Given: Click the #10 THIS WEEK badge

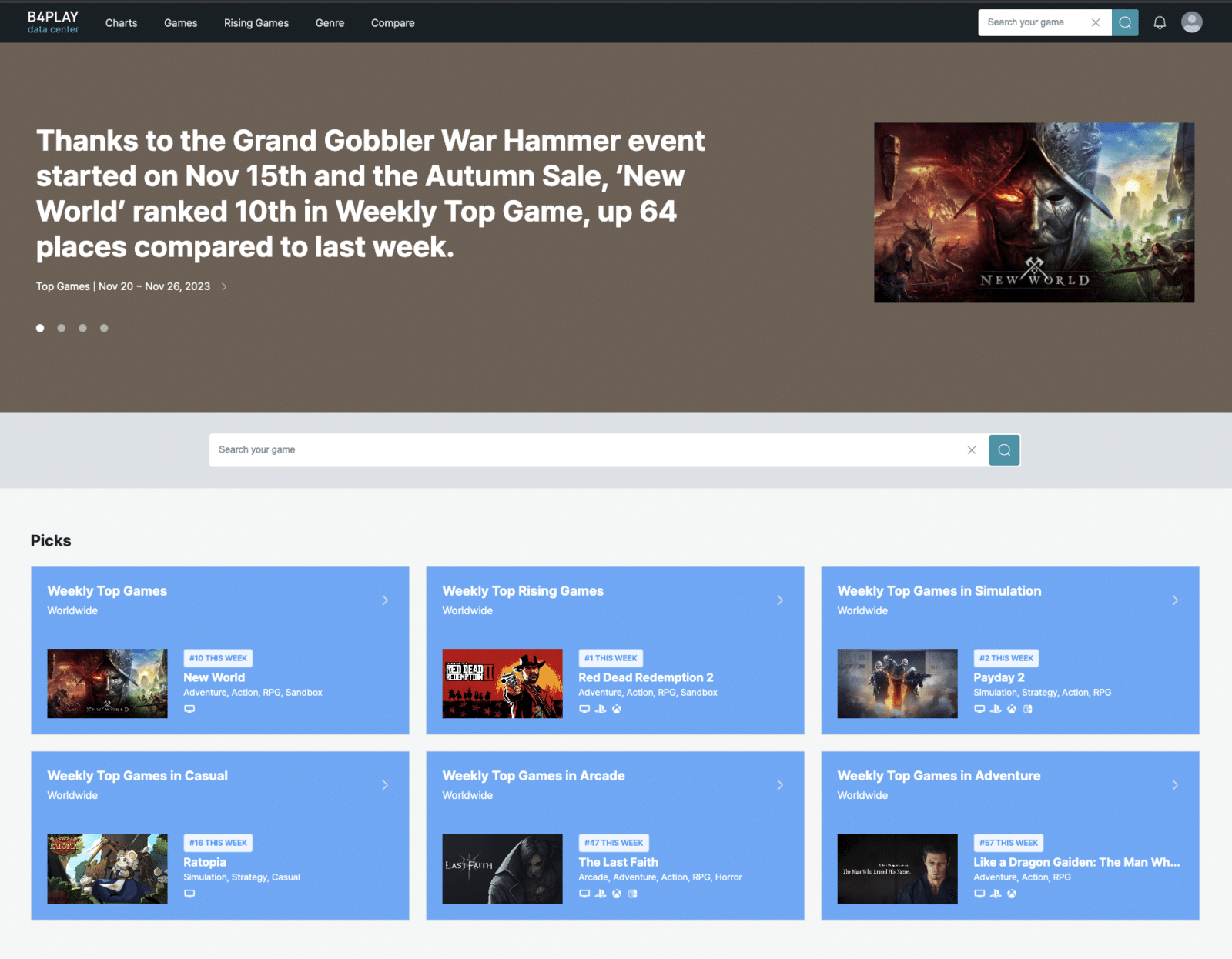Looking at the screenshot, I should (x=218, y=658).
